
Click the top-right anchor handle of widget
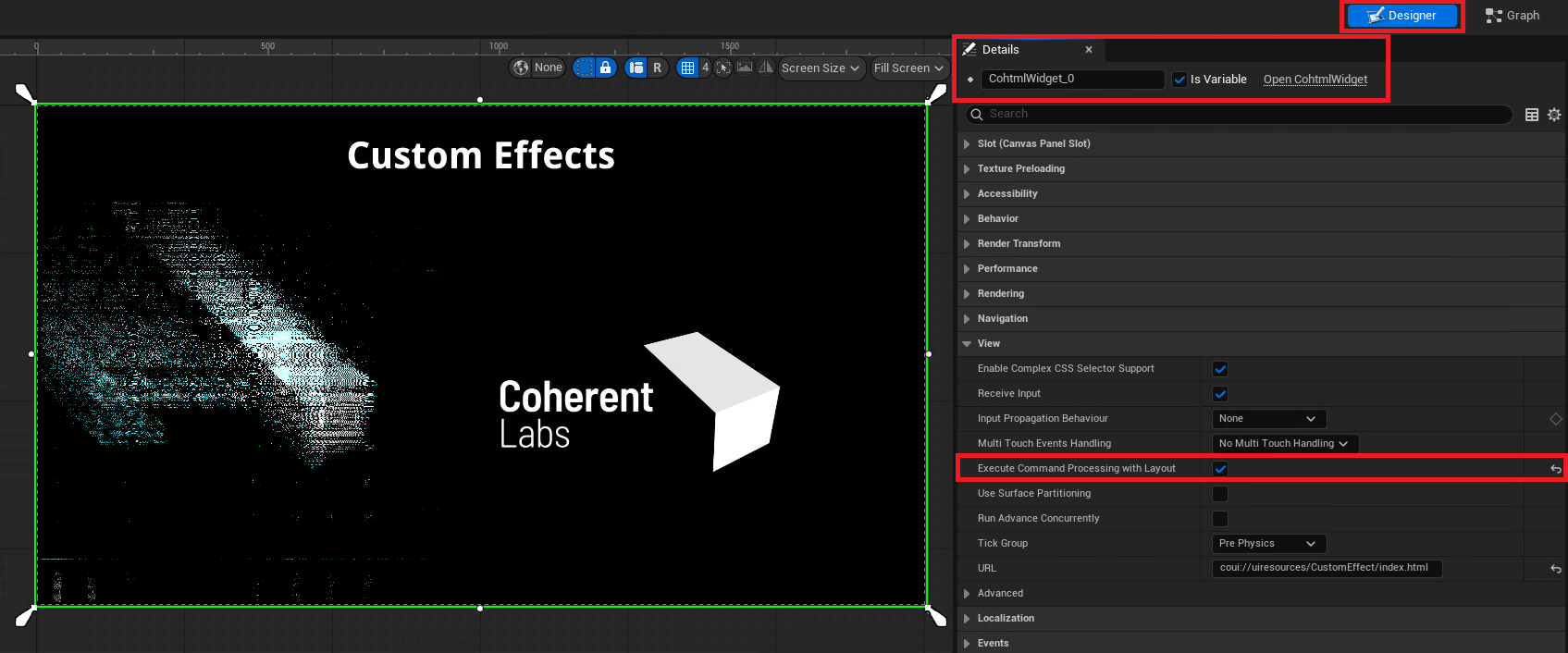click(x=936, y=93)
